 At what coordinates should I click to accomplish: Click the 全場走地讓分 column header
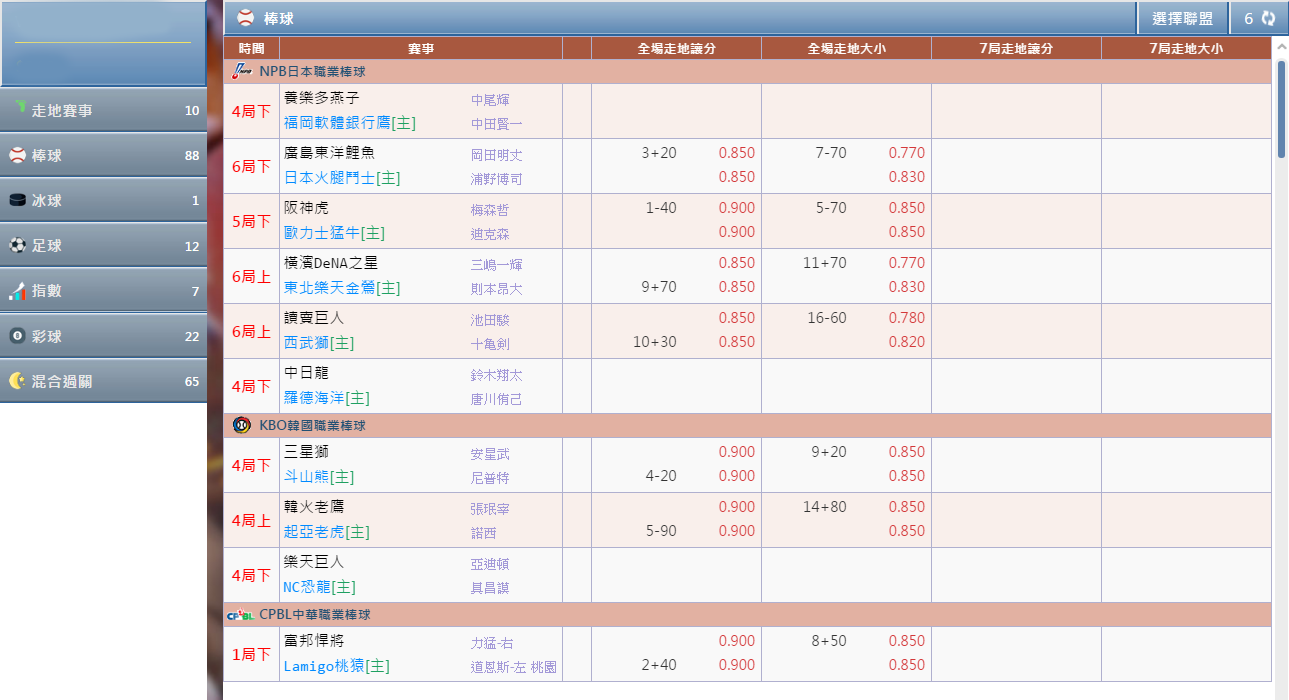click(677, 48)
